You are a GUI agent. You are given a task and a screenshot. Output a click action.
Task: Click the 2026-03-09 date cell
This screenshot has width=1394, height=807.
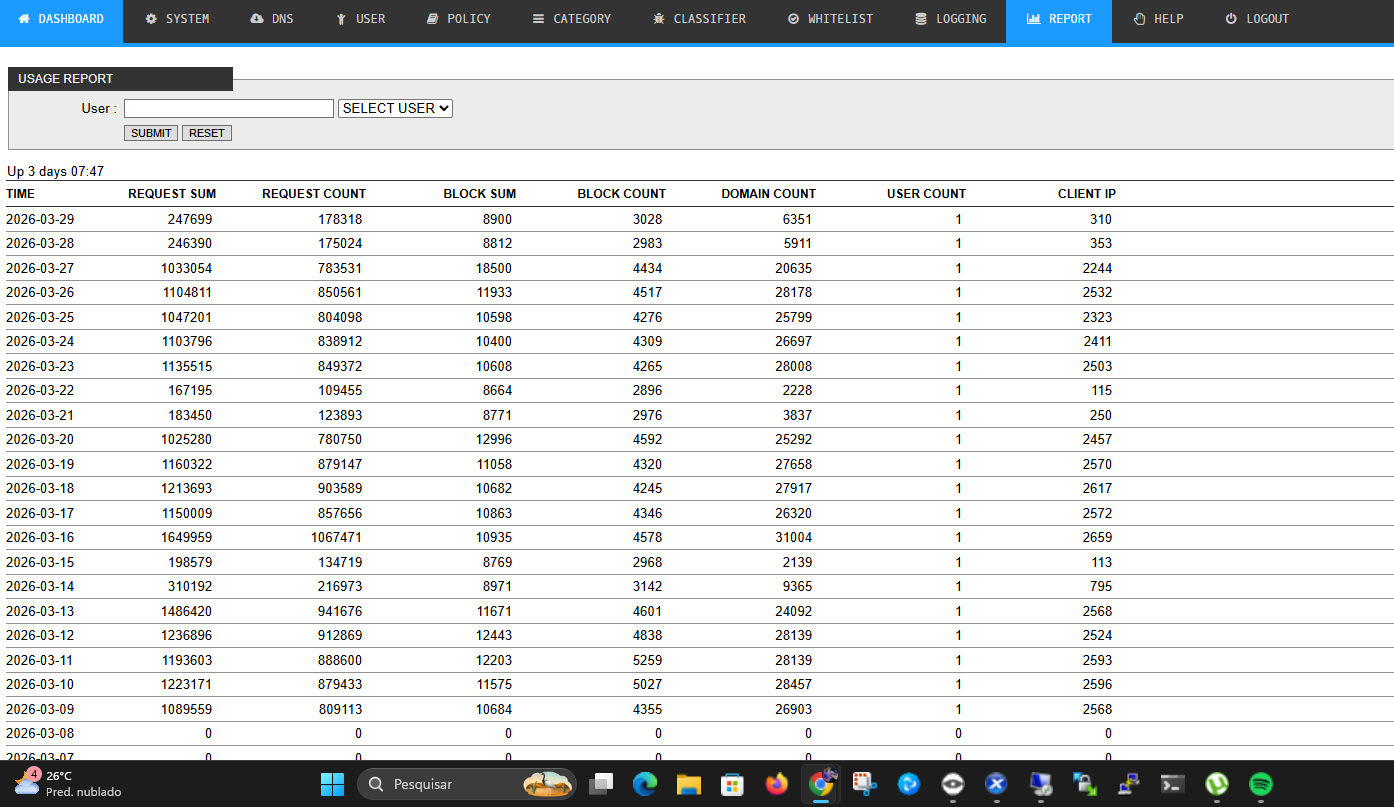(40, 709)
